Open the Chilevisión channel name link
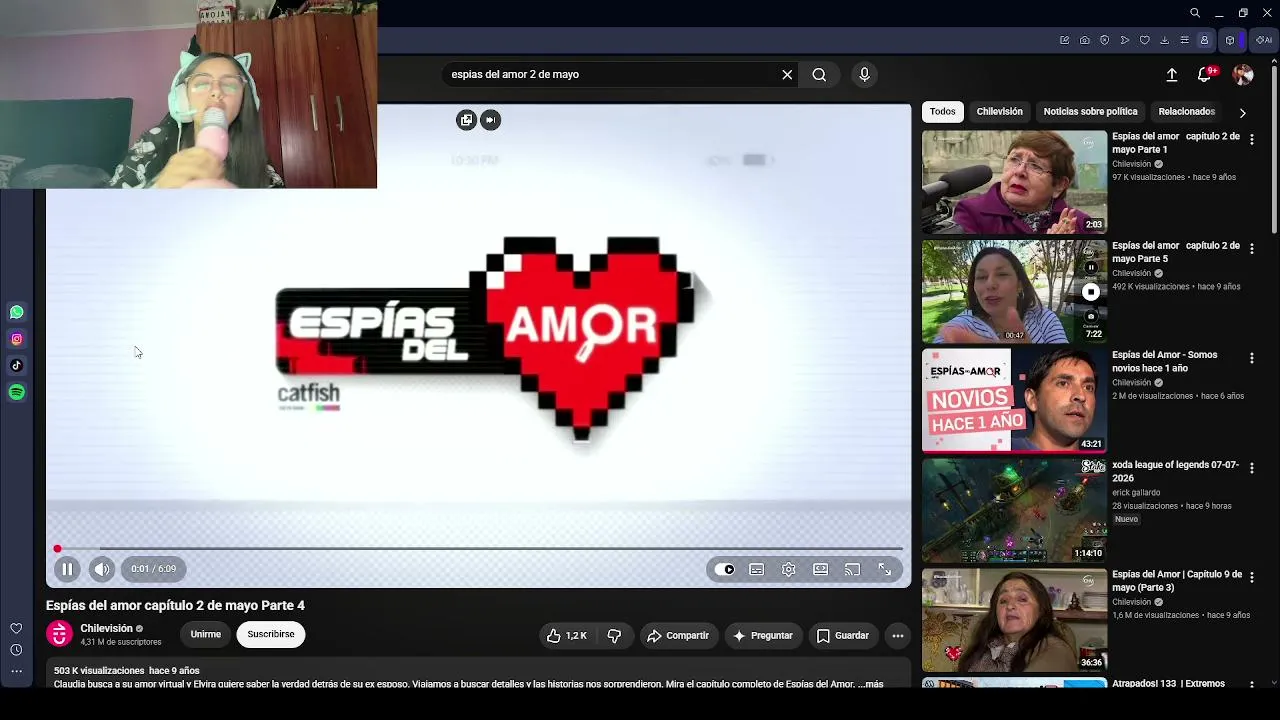The image size is (1280, 720). (x=106, y=628)
